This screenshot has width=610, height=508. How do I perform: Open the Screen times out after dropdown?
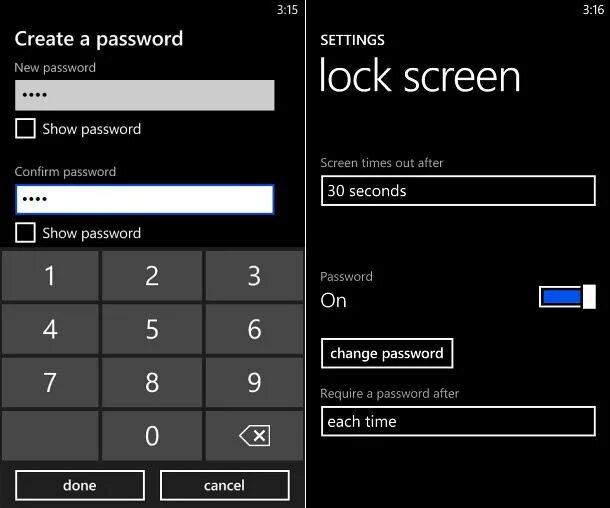click(458, 191)
